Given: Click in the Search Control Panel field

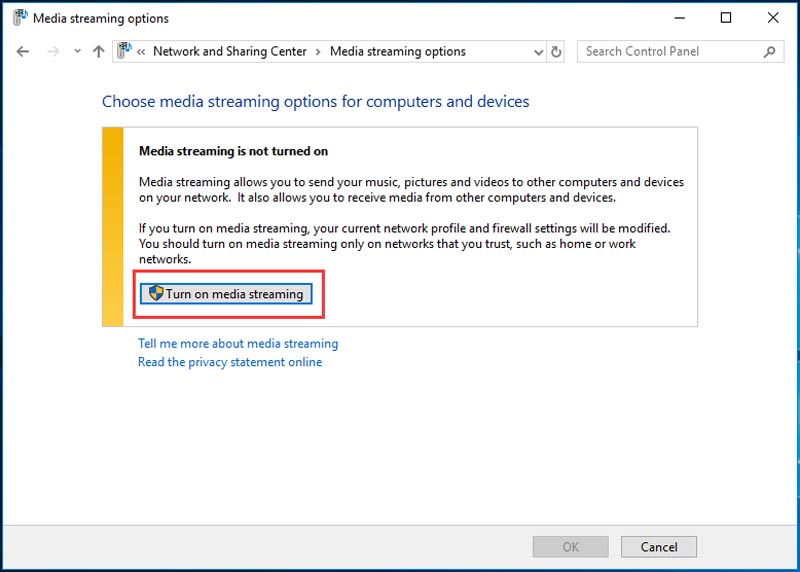Looking at the screenshot, I should coord(680,52).
